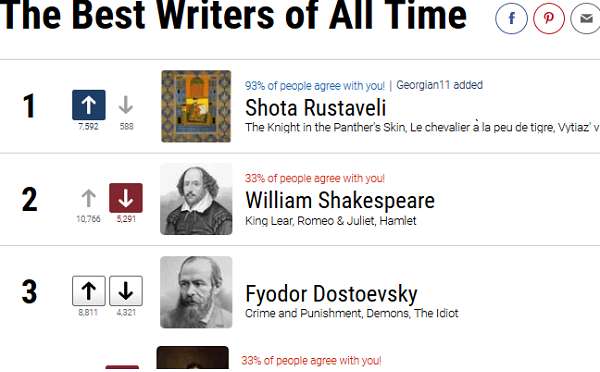Upvote Fyodor Dostoevsky
Image resolution: width=600 pixels, height=372 pixels.
[x=89, y=291]
